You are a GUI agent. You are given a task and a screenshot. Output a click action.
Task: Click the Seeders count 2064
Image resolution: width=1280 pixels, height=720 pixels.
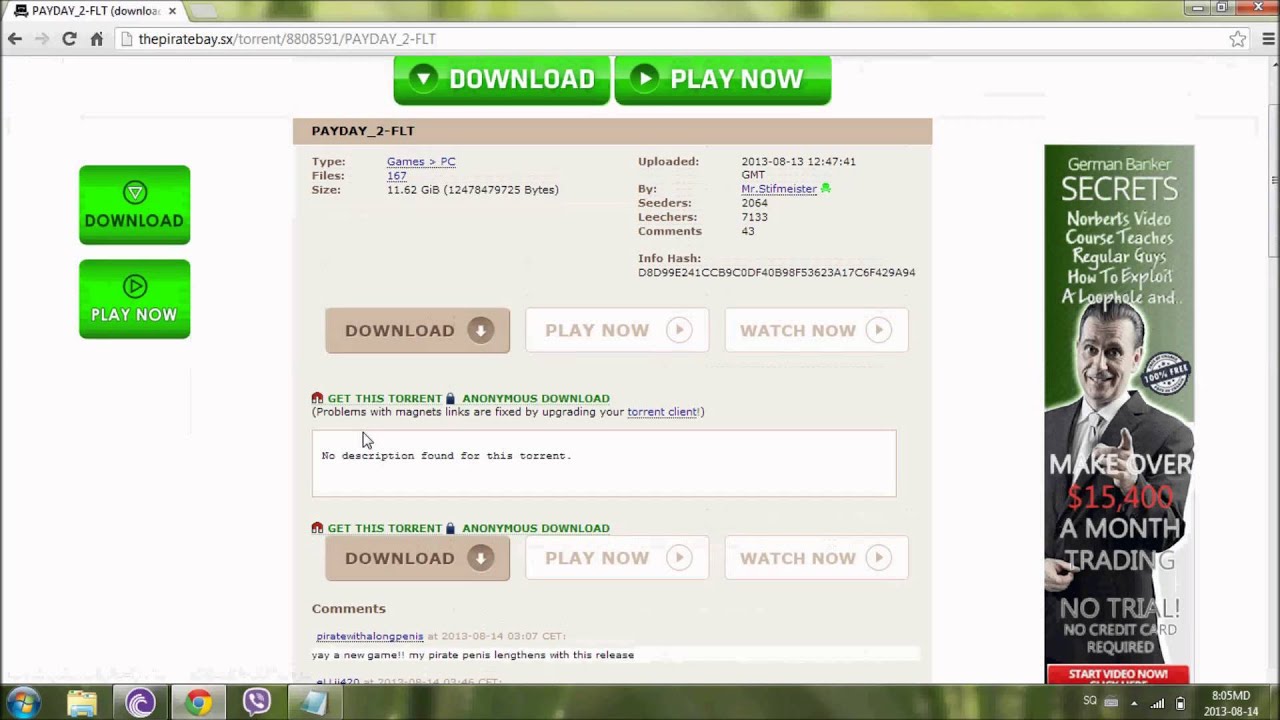[x=755, y=203]
